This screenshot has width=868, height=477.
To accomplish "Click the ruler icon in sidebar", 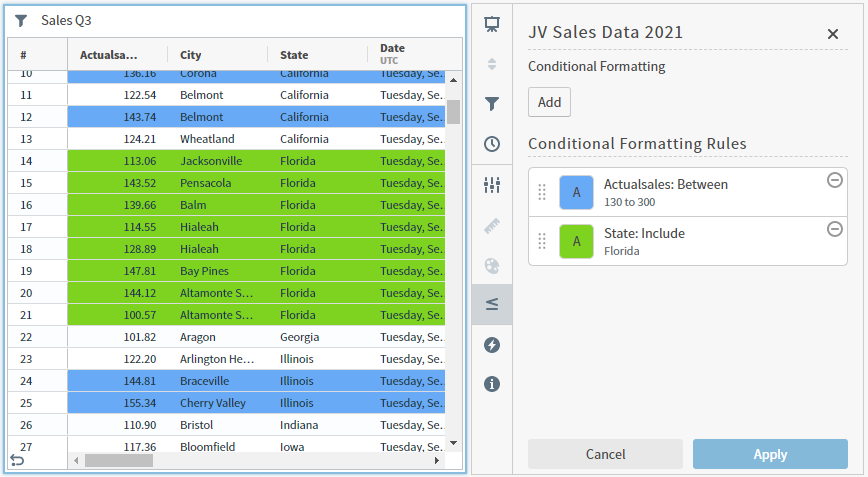I will 492,226.
